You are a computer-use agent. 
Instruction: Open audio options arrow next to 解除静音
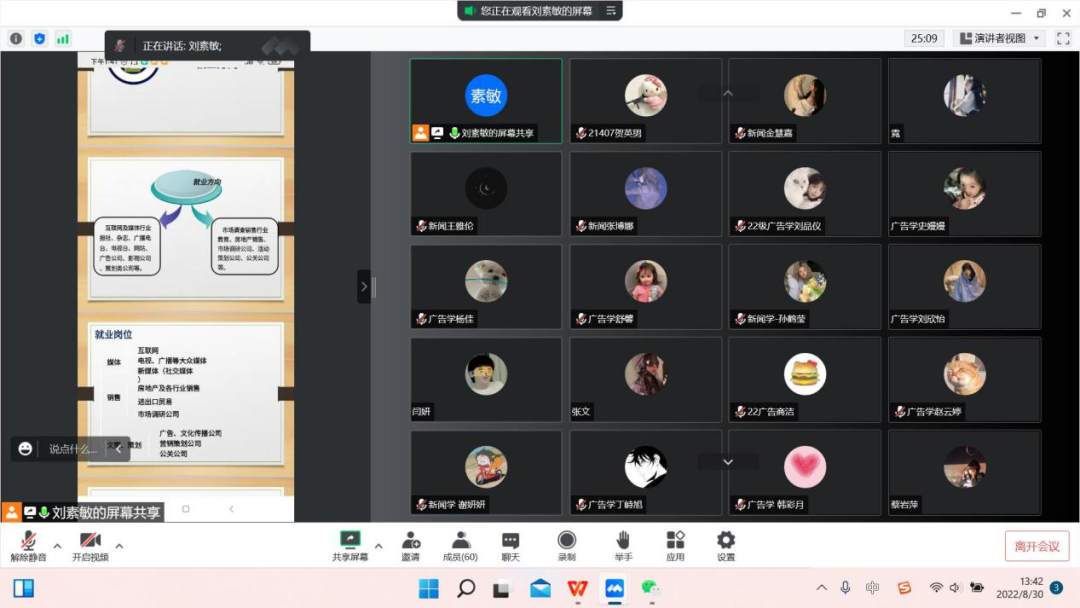(x=58, y=546)
